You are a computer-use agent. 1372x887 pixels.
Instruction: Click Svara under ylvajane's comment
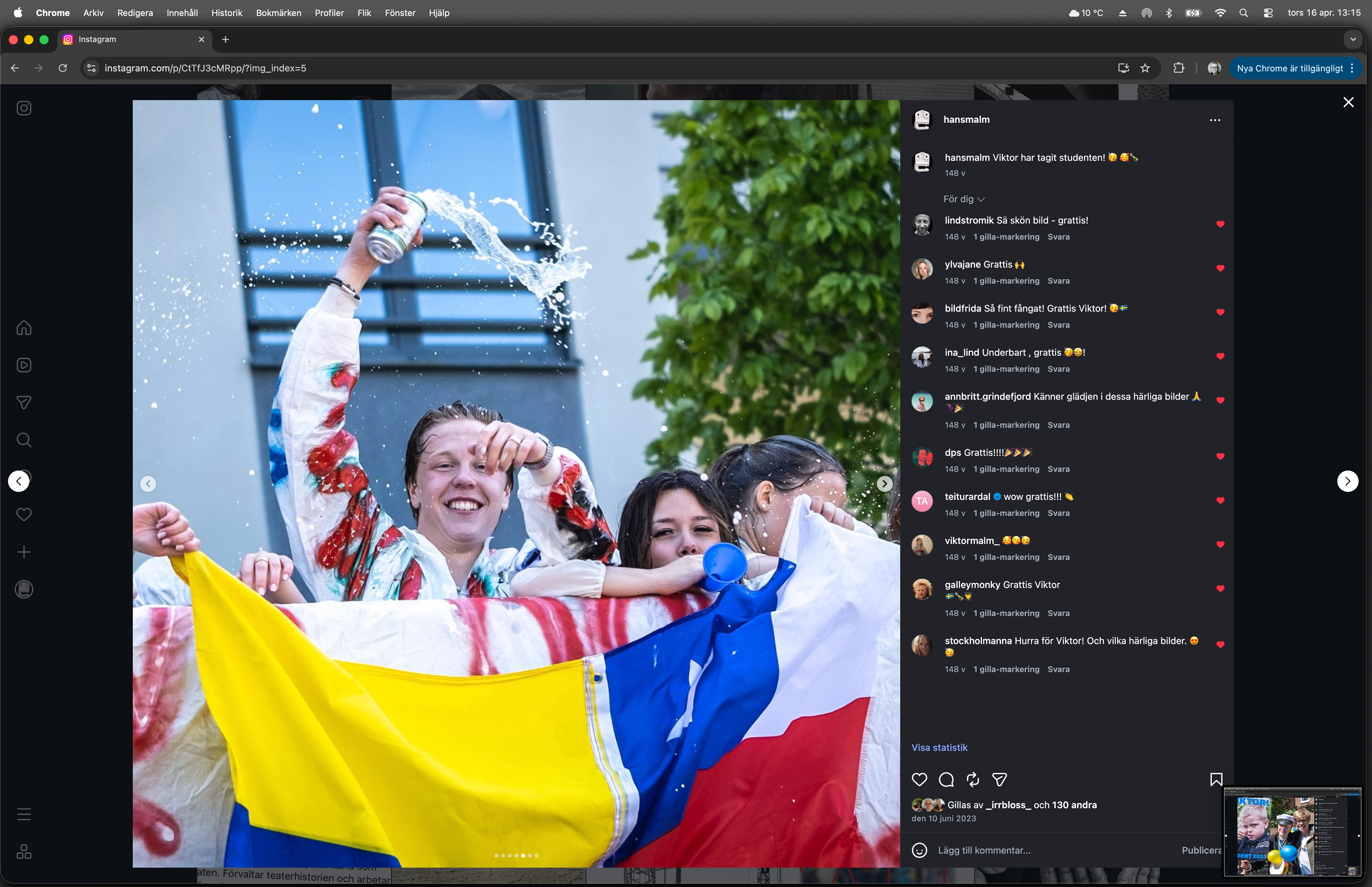point(1058,281)
